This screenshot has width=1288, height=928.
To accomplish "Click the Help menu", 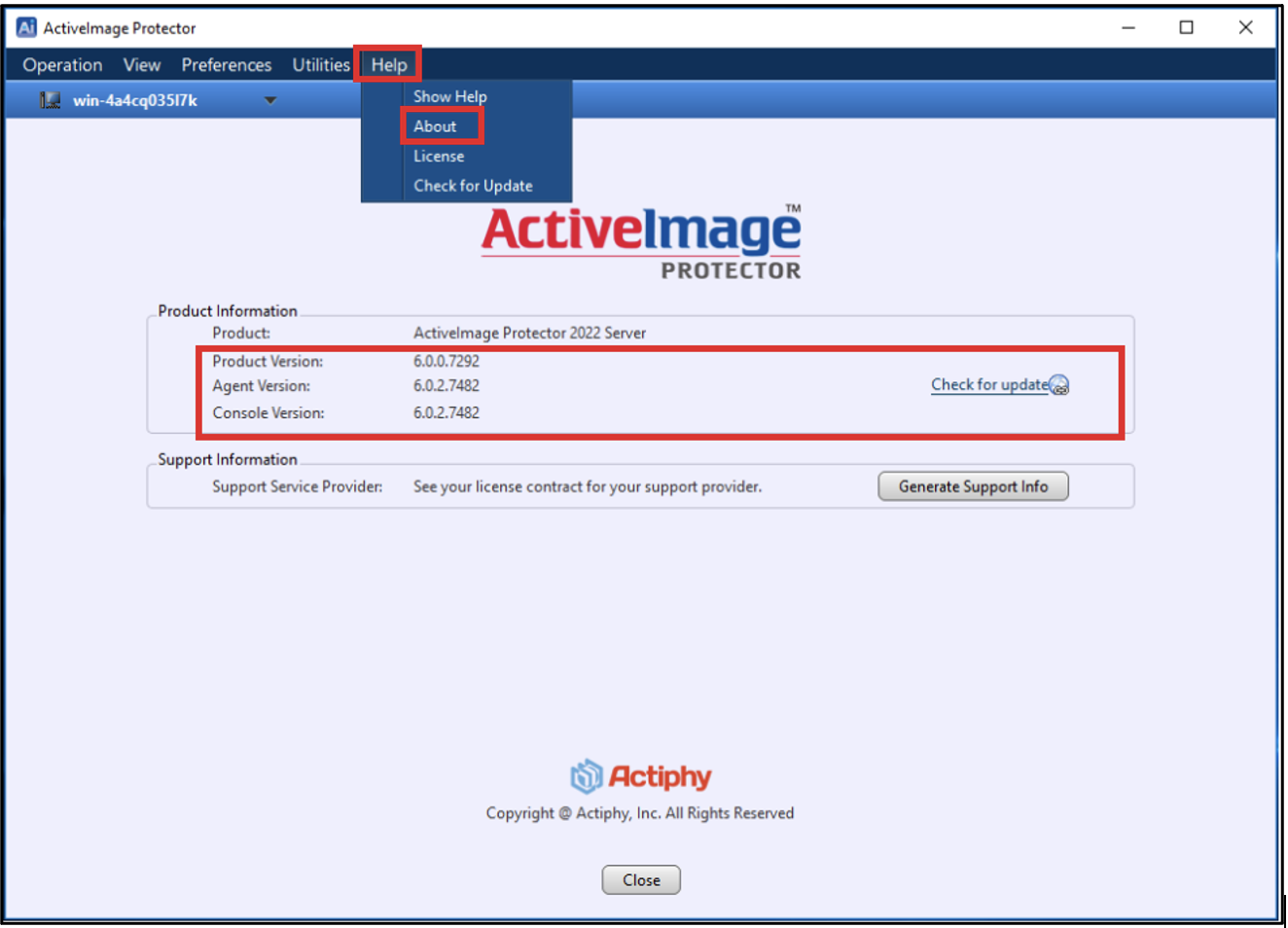I will click(389, 65).
